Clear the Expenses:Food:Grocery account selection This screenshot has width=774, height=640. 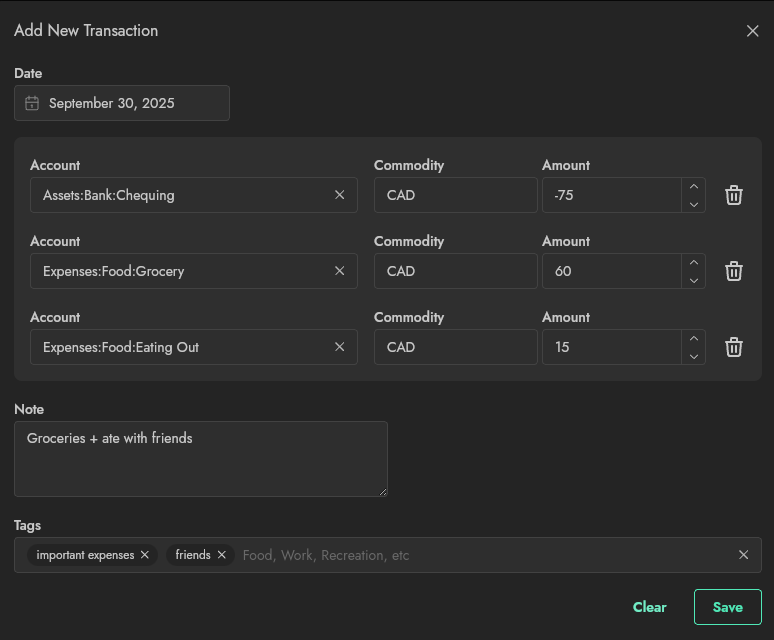(x=339, y=271)
